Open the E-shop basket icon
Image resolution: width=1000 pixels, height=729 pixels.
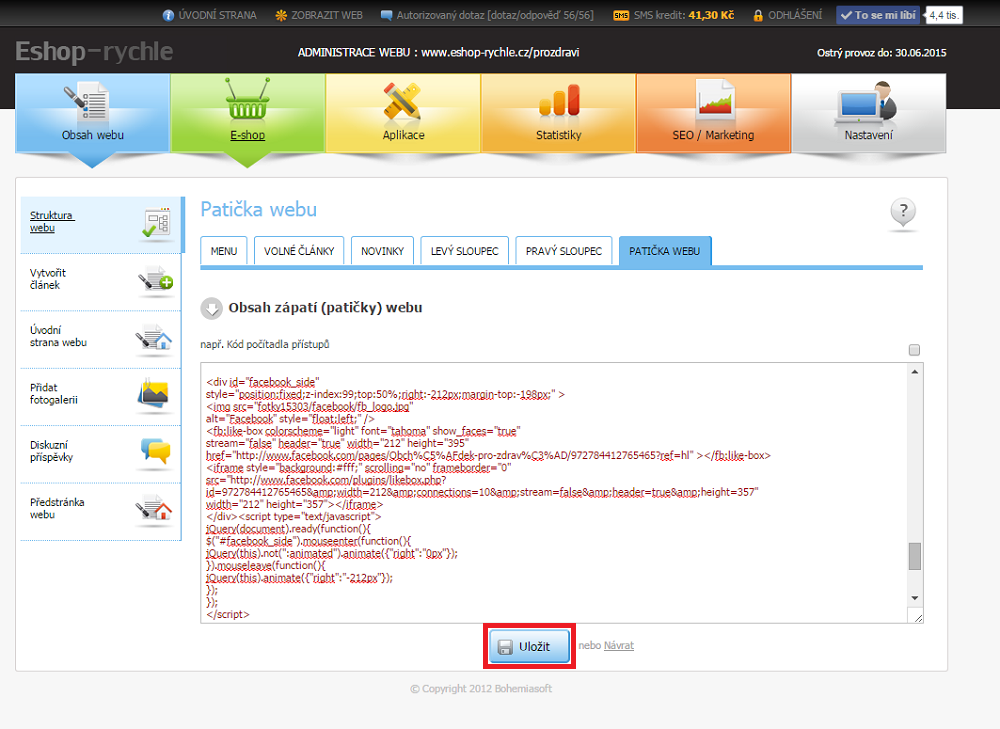point(247,99)
